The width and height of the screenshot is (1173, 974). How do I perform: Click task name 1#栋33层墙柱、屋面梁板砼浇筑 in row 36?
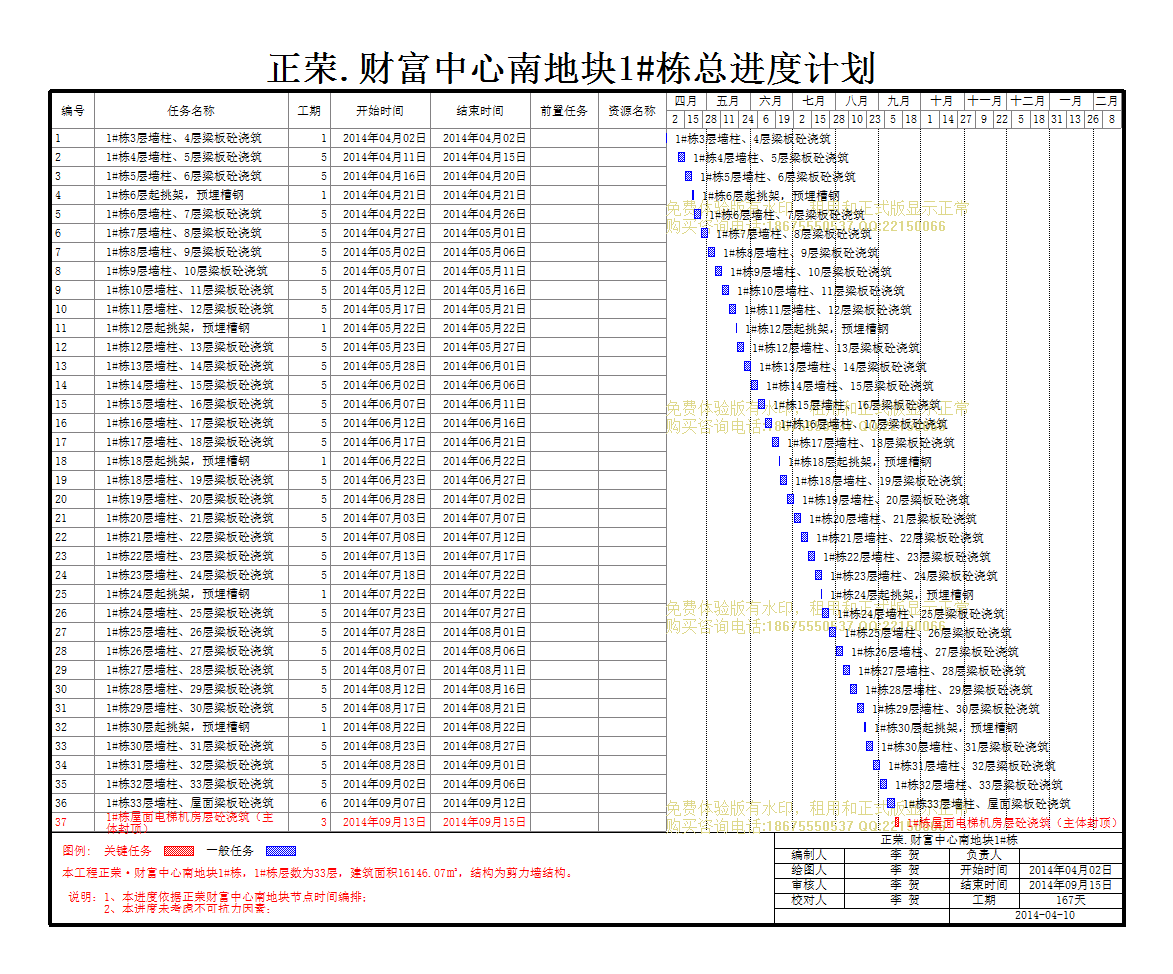tap(189, 803)
